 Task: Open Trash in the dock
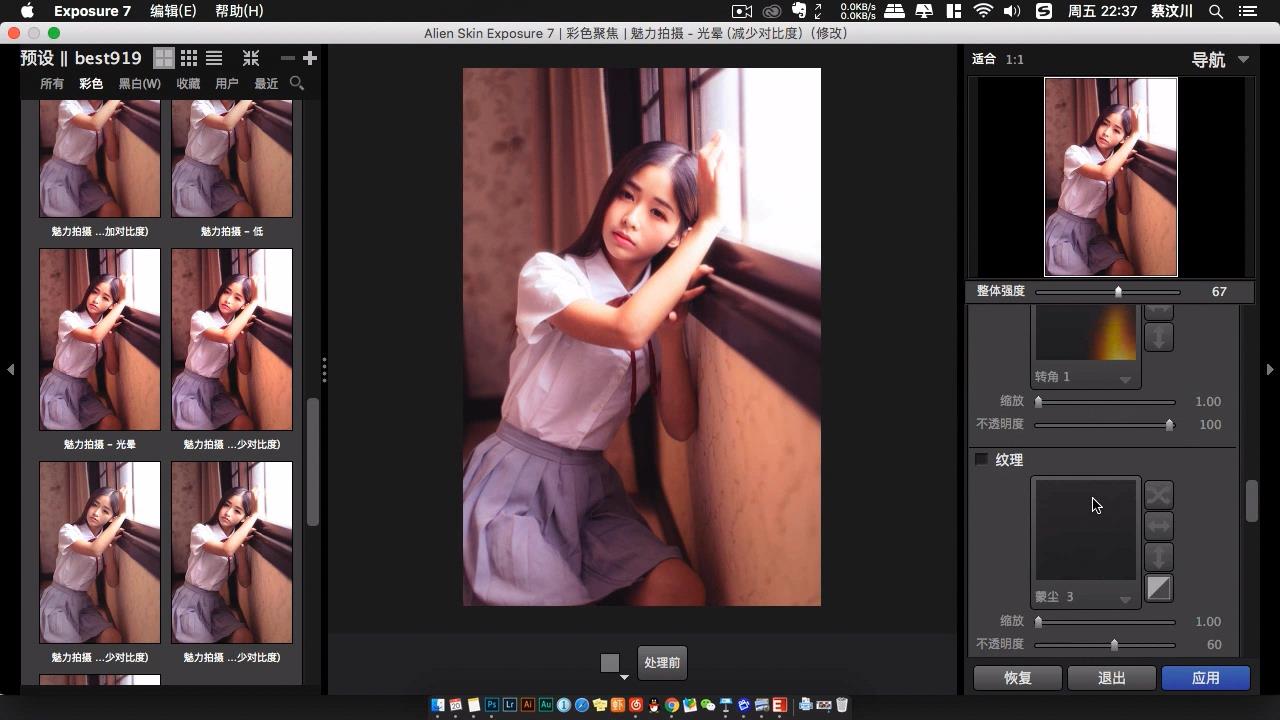(x=842, y=705)
